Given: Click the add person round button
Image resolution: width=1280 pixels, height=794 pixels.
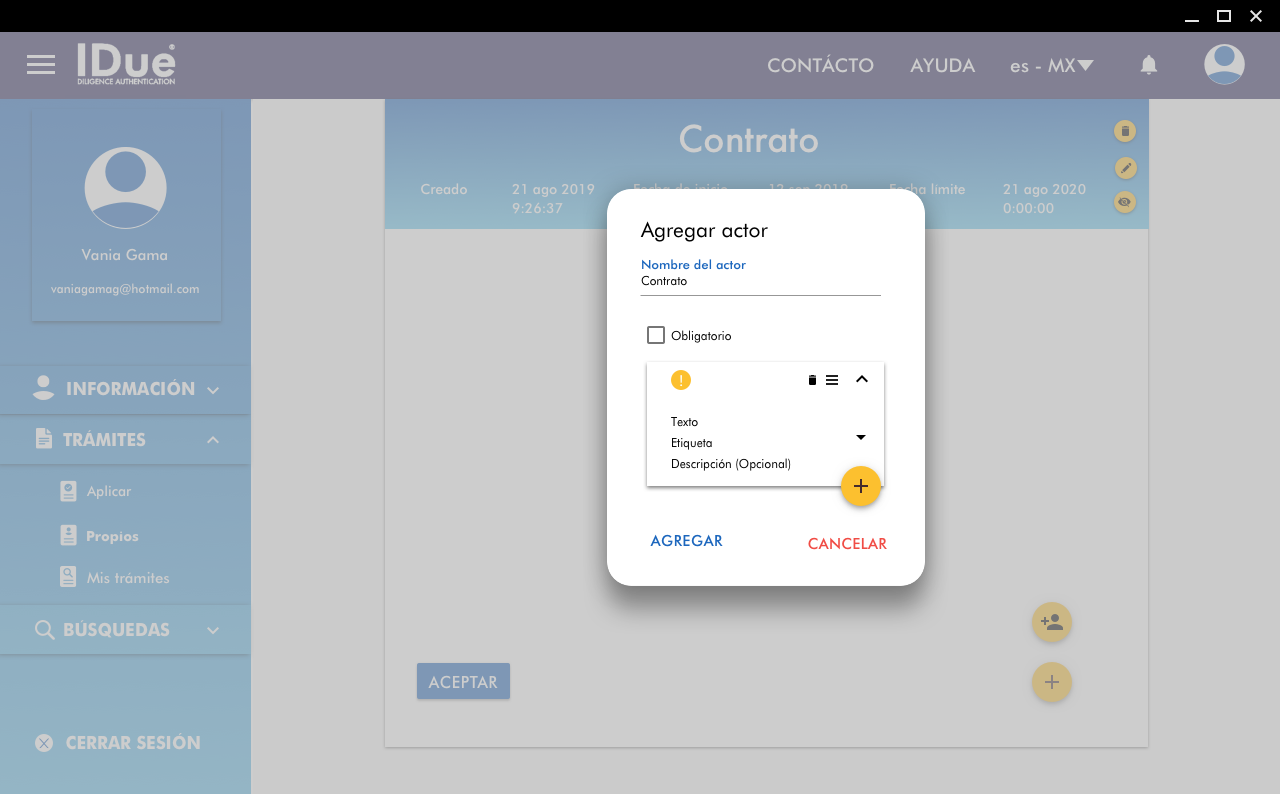Looking at the screenshot, I should 1051,622.
